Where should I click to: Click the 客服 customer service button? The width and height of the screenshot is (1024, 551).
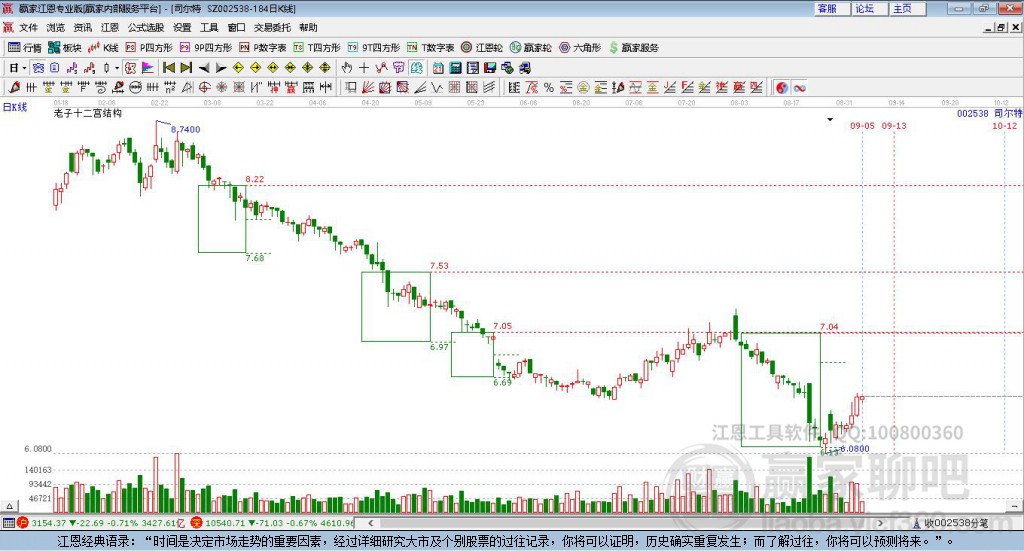pyautogui.click(x=831, y=8)
